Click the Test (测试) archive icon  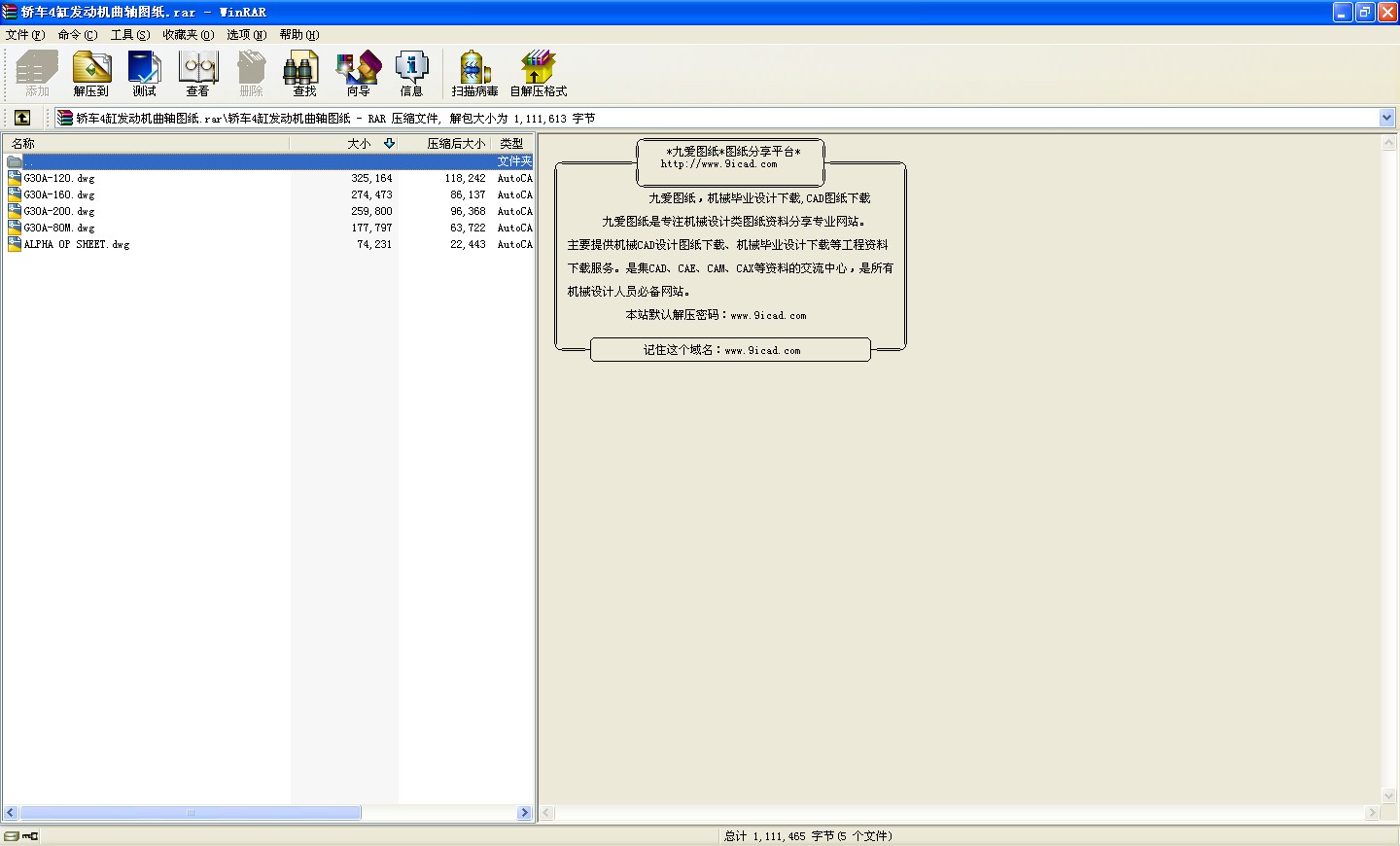point(144,74)
